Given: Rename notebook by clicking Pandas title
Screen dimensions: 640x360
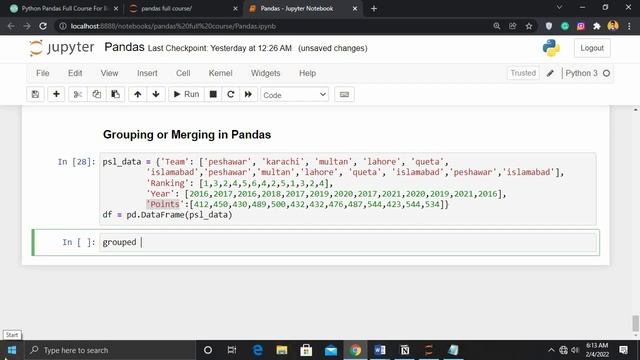Looking at the screenshot, I should pos(124,47).
